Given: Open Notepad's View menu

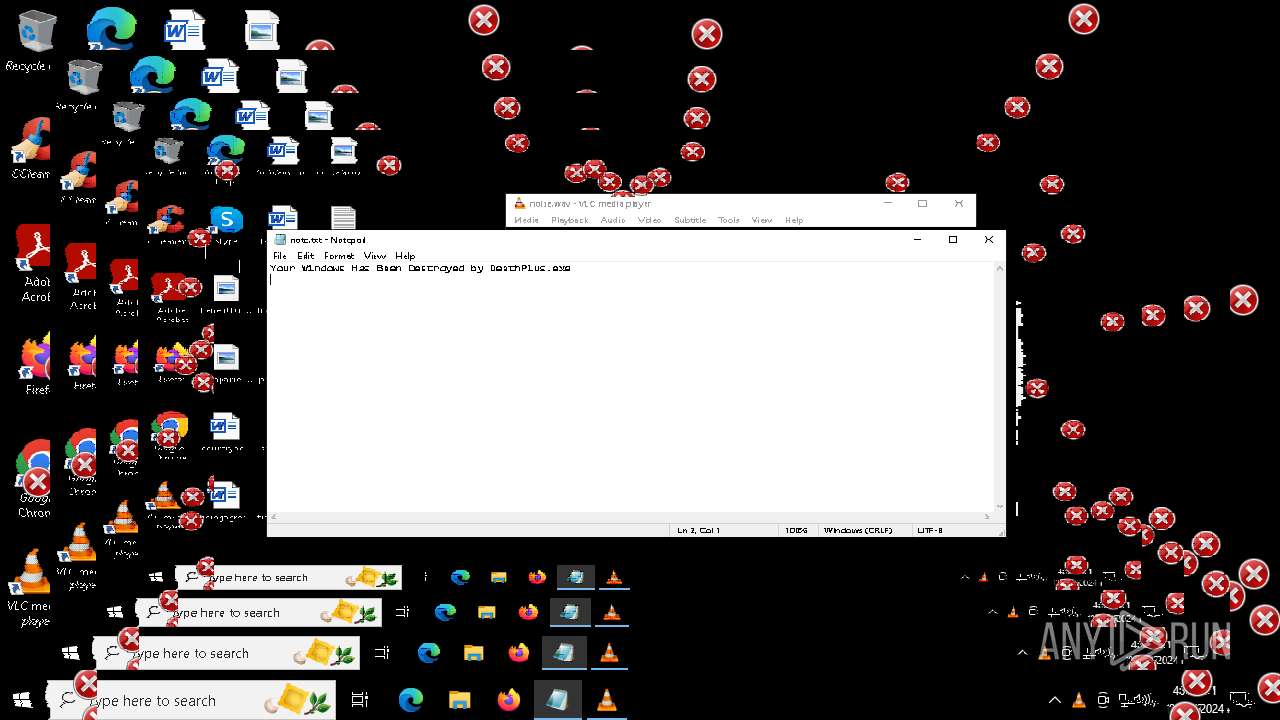Looking at the screenshot, I should [375, 256].
